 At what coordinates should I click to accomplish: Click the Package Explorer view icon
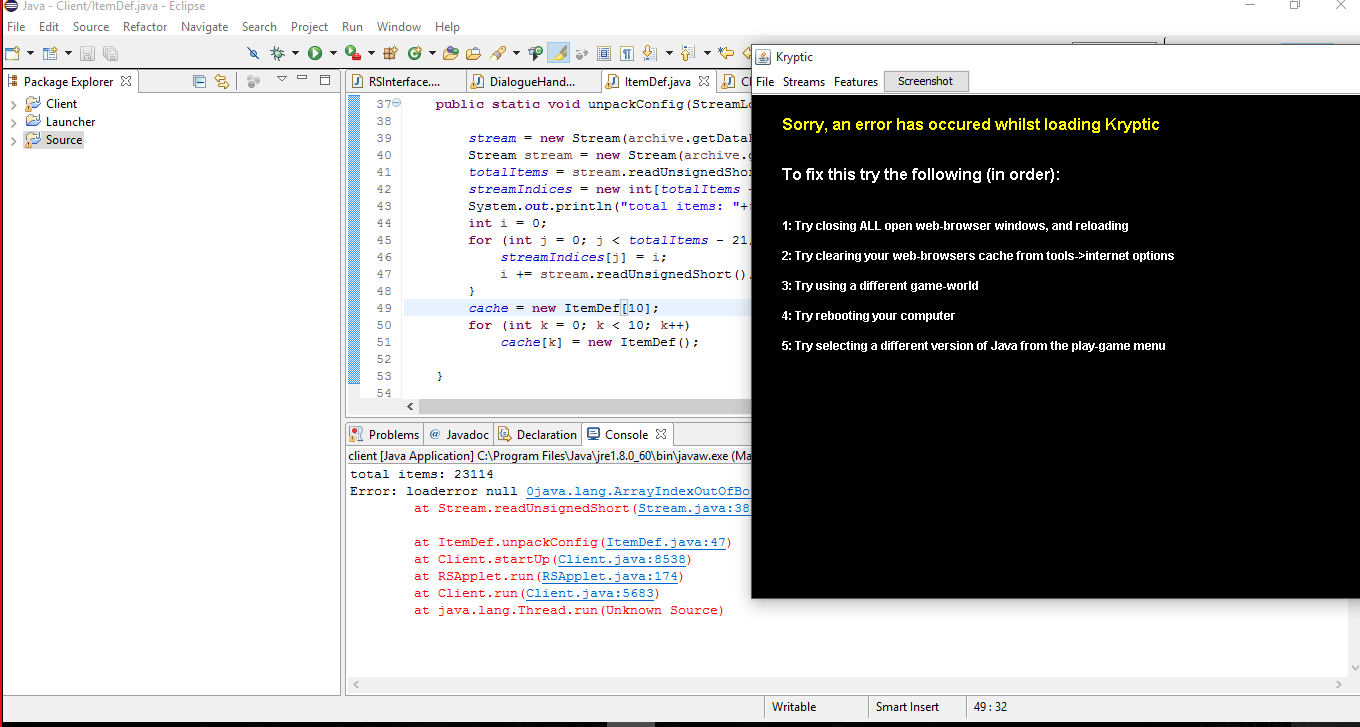13,82
